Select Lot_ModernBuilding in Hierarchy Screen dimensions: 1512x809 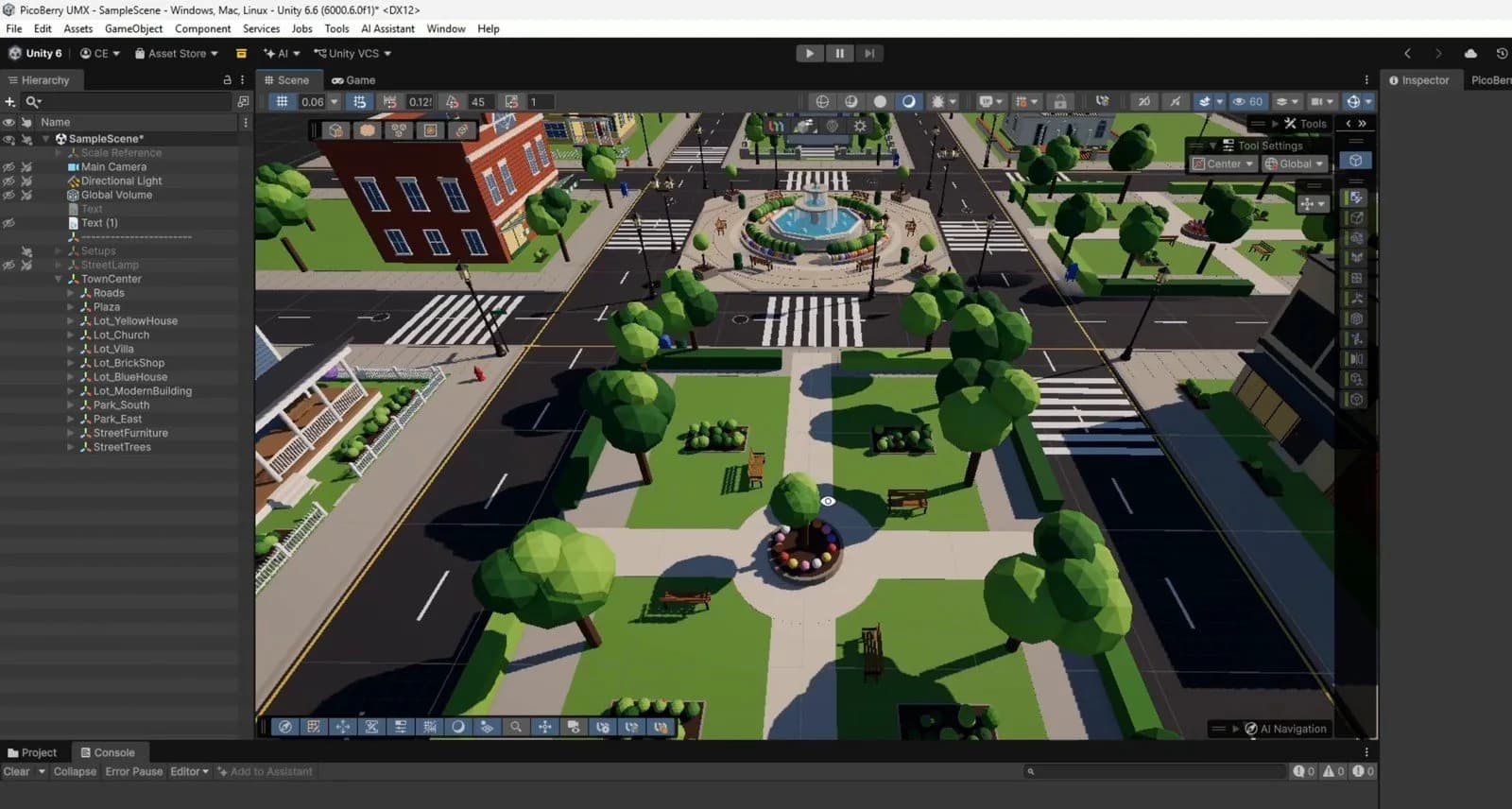[142, 391]
